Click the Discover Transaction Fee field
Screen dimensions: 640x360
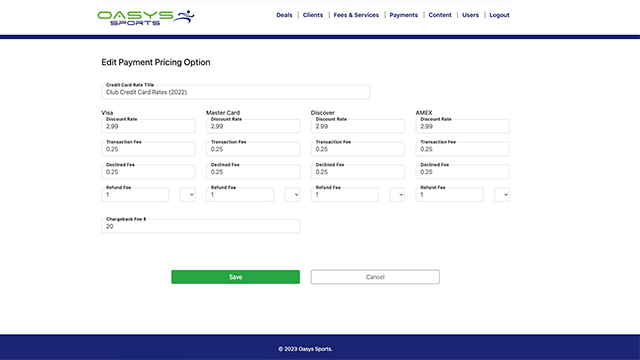[358, 149]
